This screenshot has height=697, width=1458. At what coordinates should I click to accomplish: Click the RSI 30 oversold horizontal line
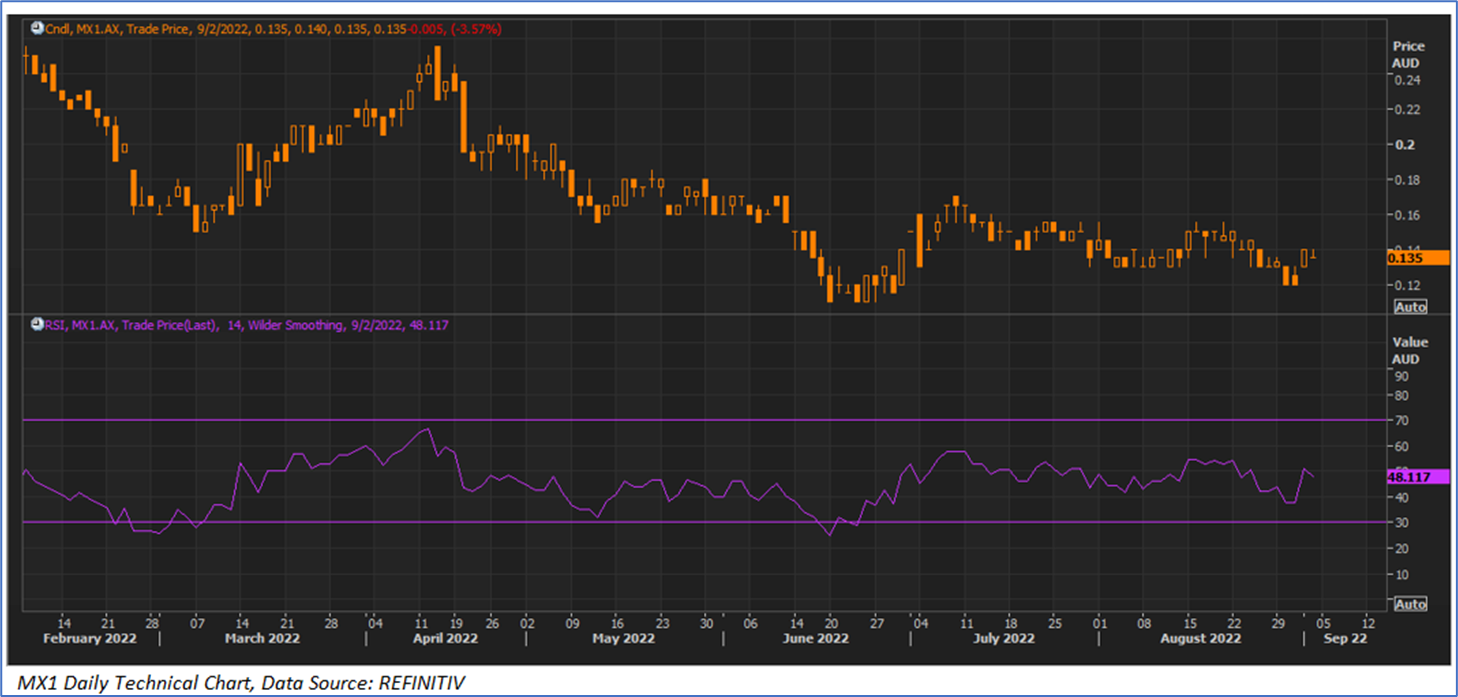700,522
